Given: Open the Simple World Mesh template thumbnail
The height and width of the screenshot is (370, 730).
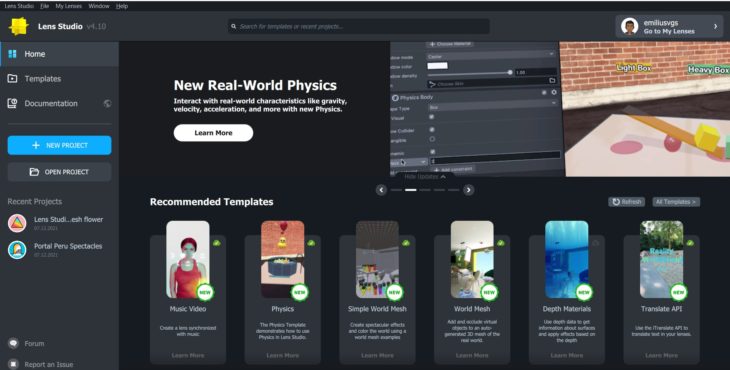Looking at the screenshot, I should coord(377,259).
